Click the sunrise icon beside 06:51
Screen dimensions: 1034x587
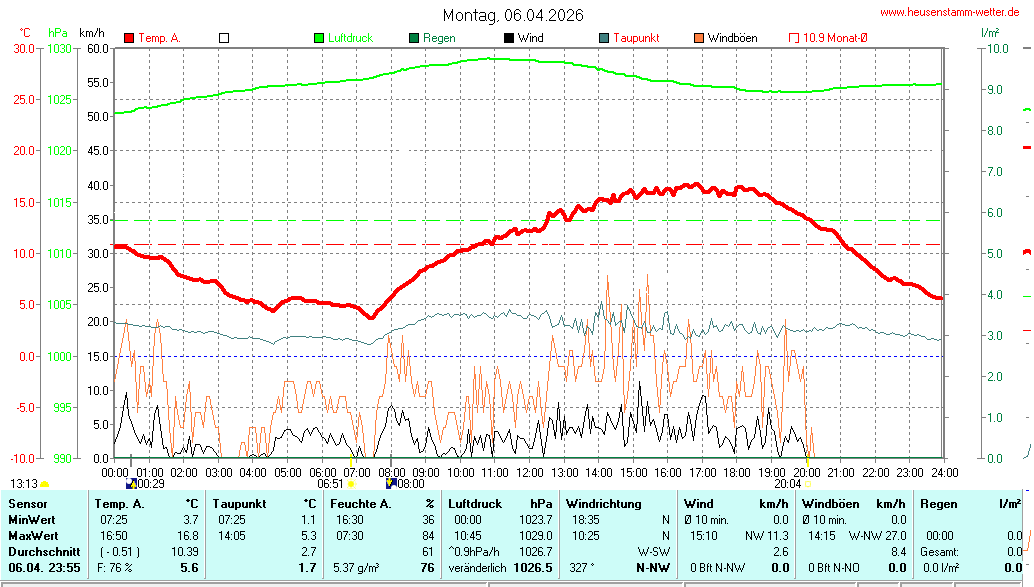coord(351,484)
